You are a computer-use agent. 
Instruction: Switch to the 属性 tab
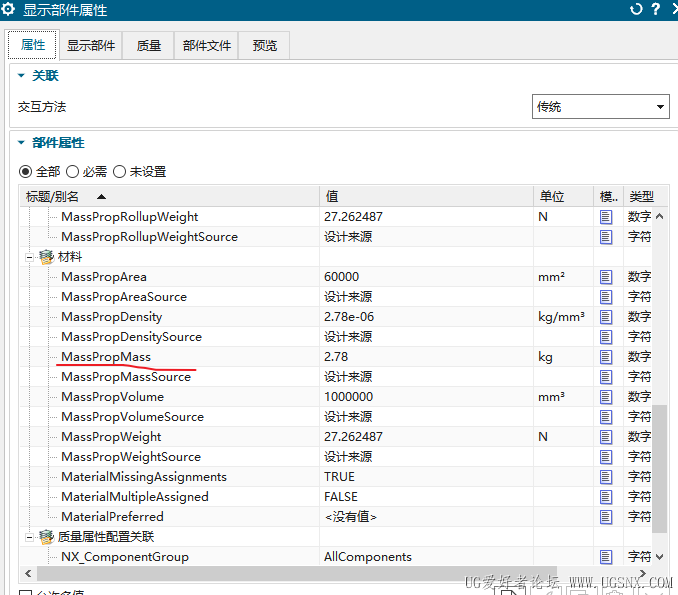32,45
